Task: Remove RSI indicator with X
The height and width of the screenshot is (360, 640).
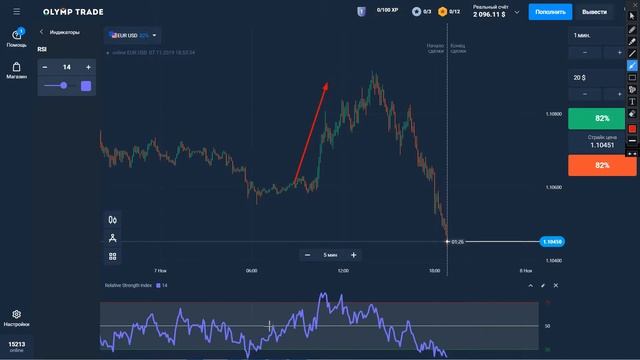Action: pyautogui.click(x=556, y=286)
